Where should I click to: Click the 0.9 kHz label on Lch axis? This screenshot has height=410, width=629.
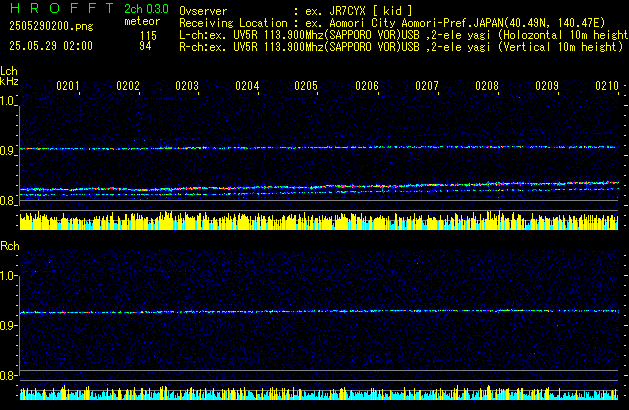[x=7, y=151]
